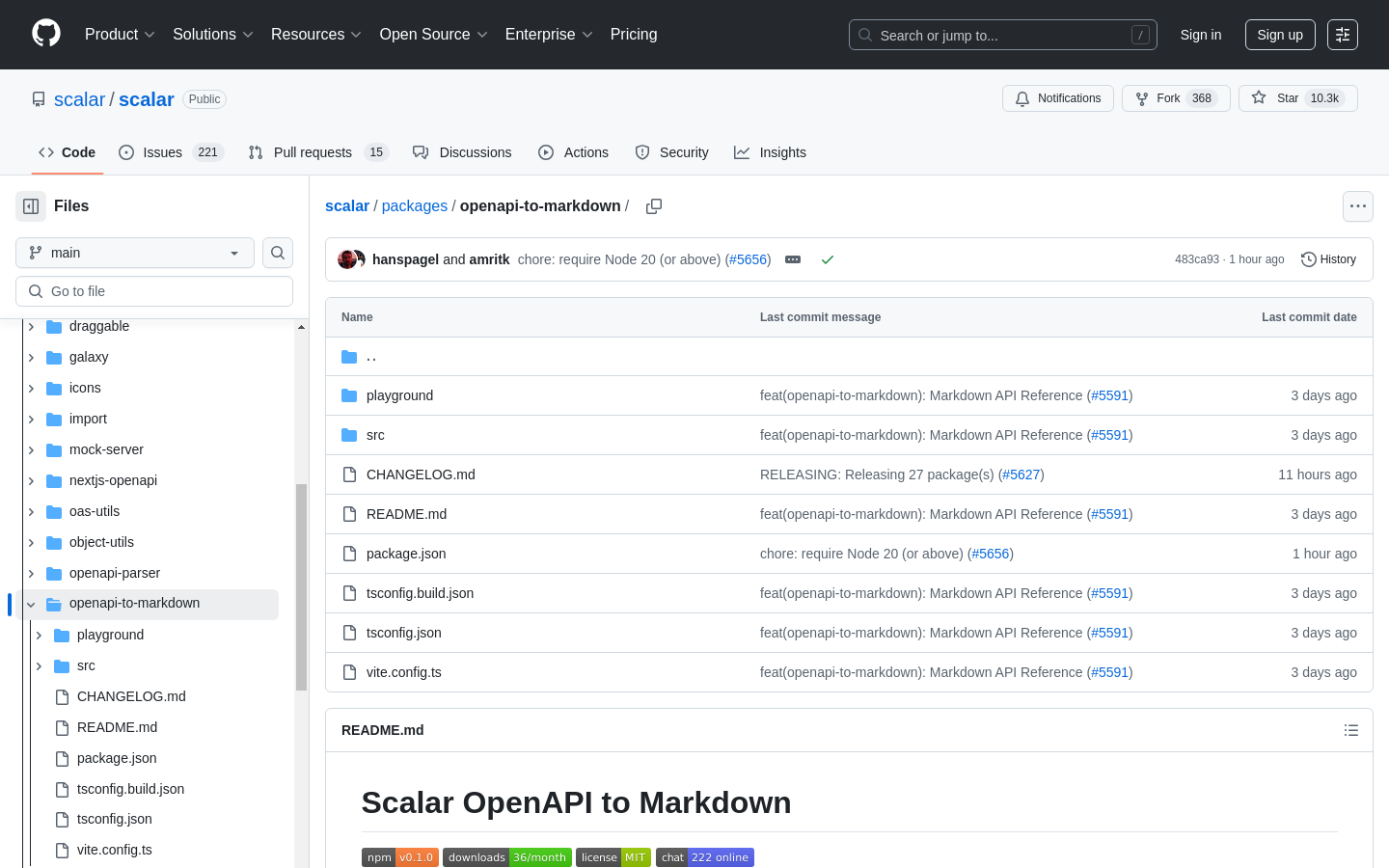View commit History
This screenshot has height=868, width=1389.
click(x=1328, y=259)
